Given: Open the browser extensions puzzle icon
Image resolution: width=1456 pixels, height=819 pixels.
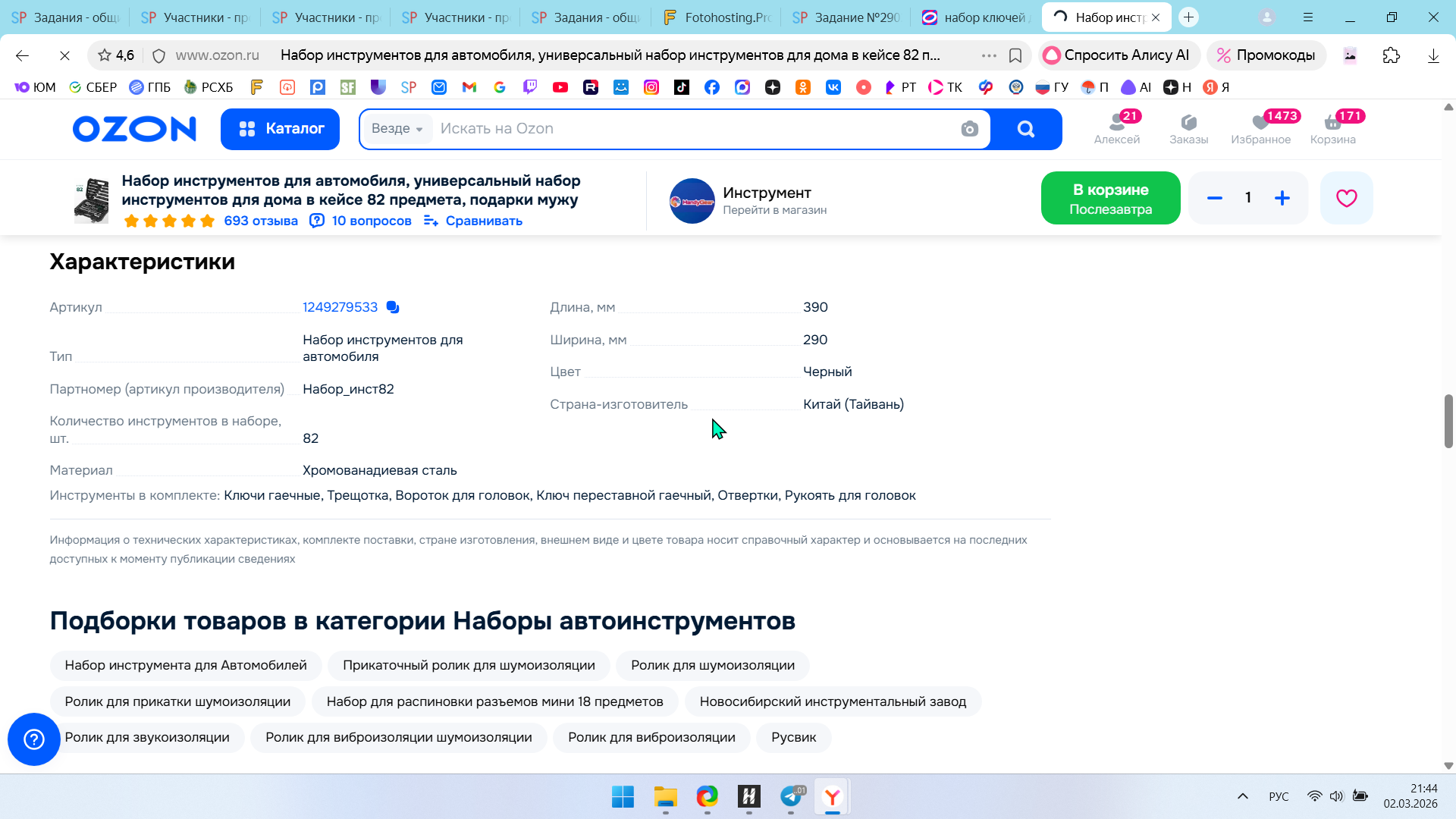Looking at the screenshot, I should click(x=1391, y=55).
